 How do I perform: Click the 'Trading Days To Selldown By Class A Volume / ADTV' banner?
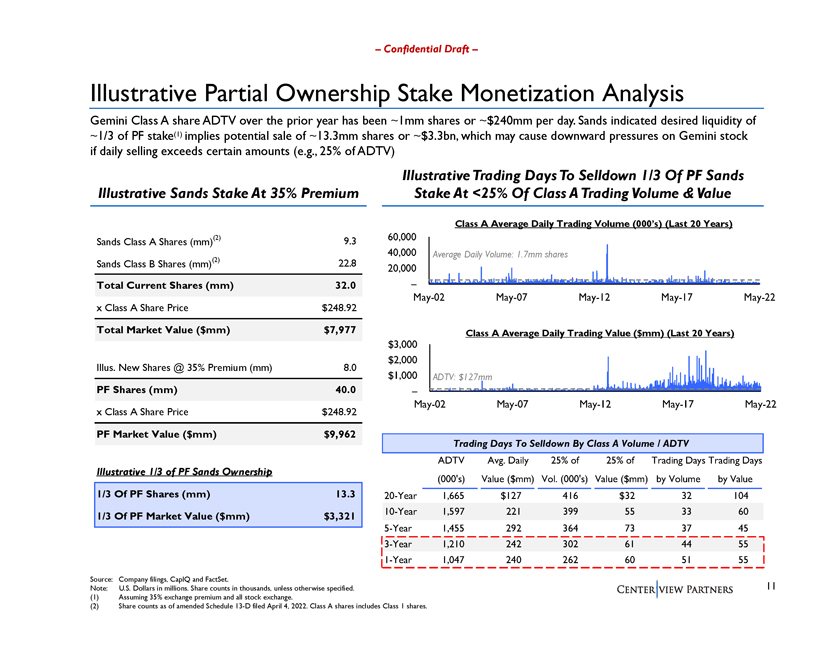pyautogui.click(x=572, y=444)
